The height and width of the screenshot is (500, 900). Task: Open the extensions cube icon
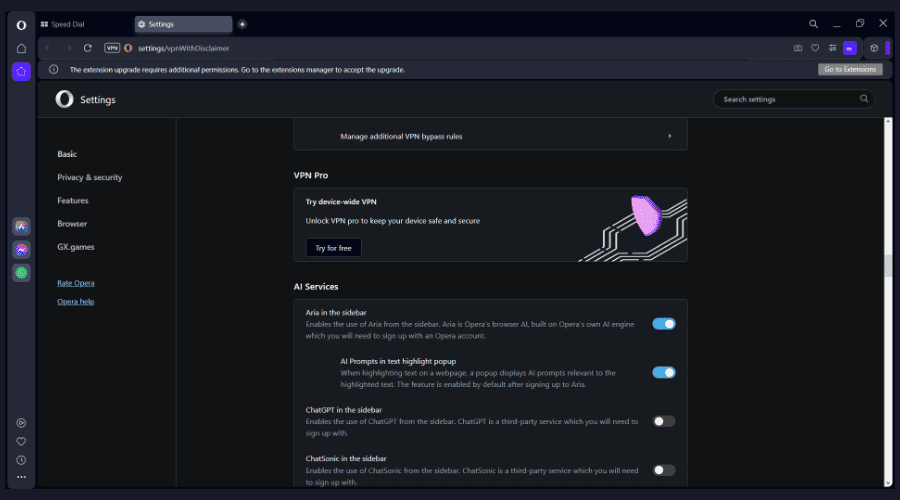coord(874,48)
